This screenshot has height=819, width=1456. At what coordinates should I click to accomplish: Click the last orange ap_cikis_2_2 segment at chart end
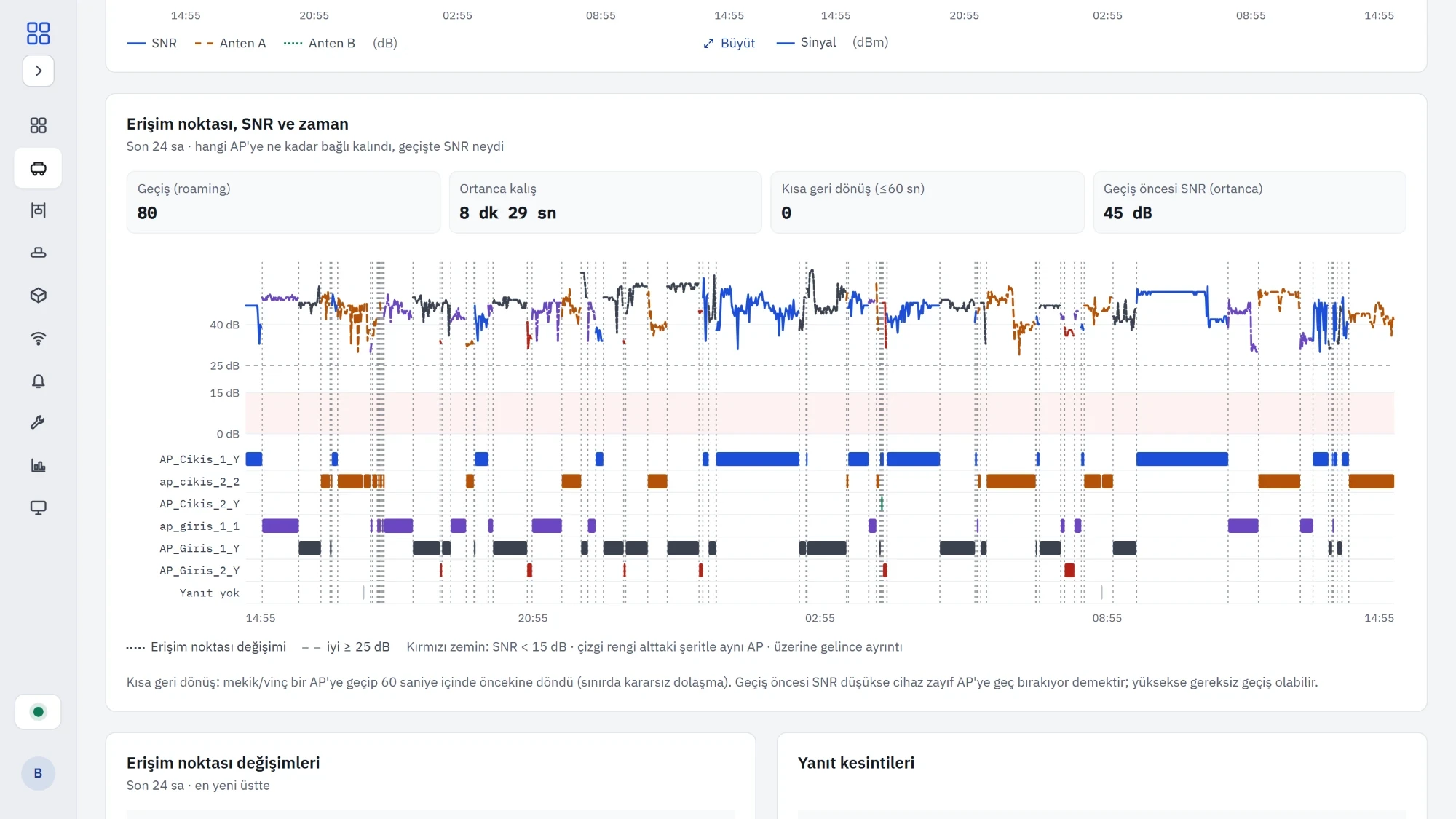pos(1371,481)
